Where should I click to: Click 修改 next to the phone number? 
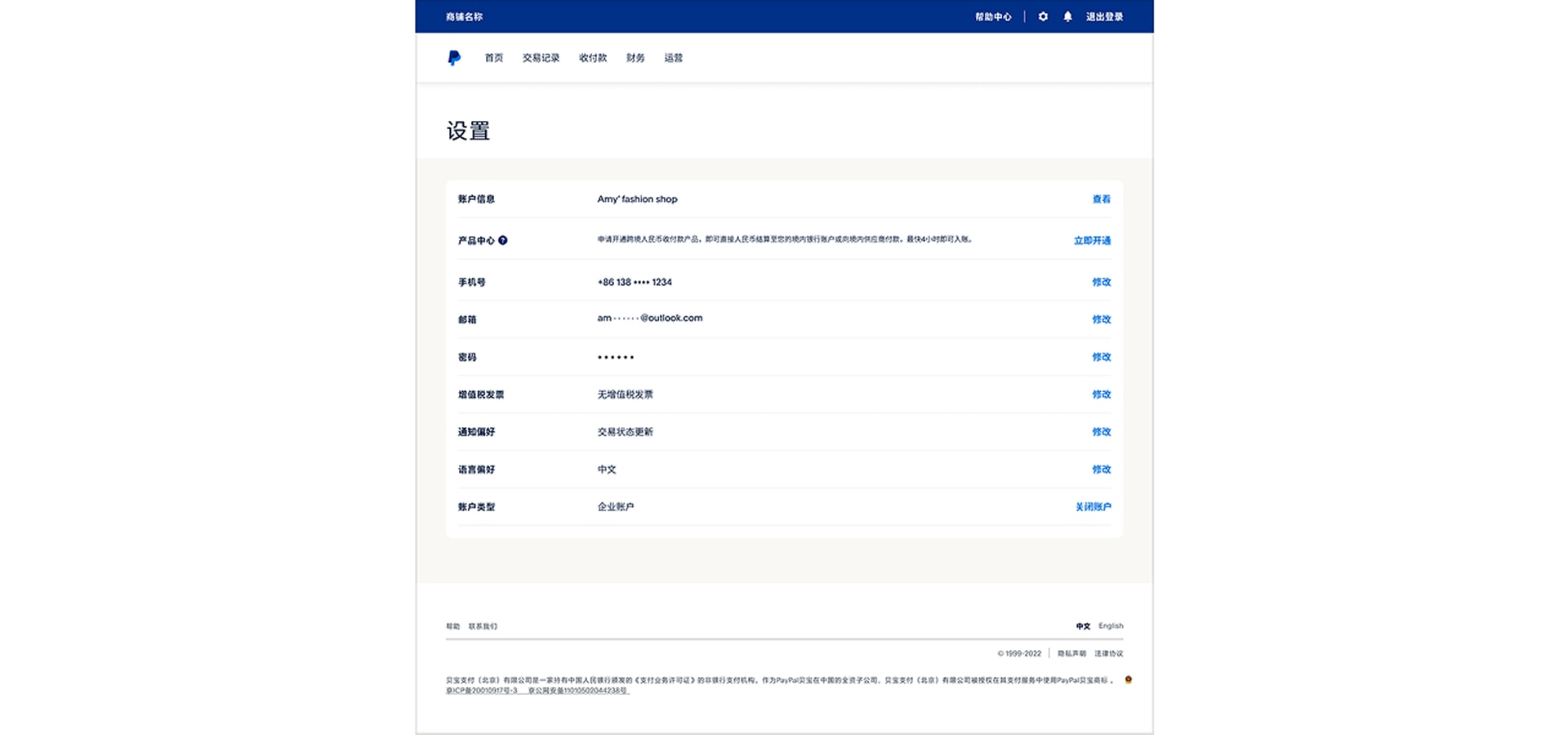[1101, 282]
